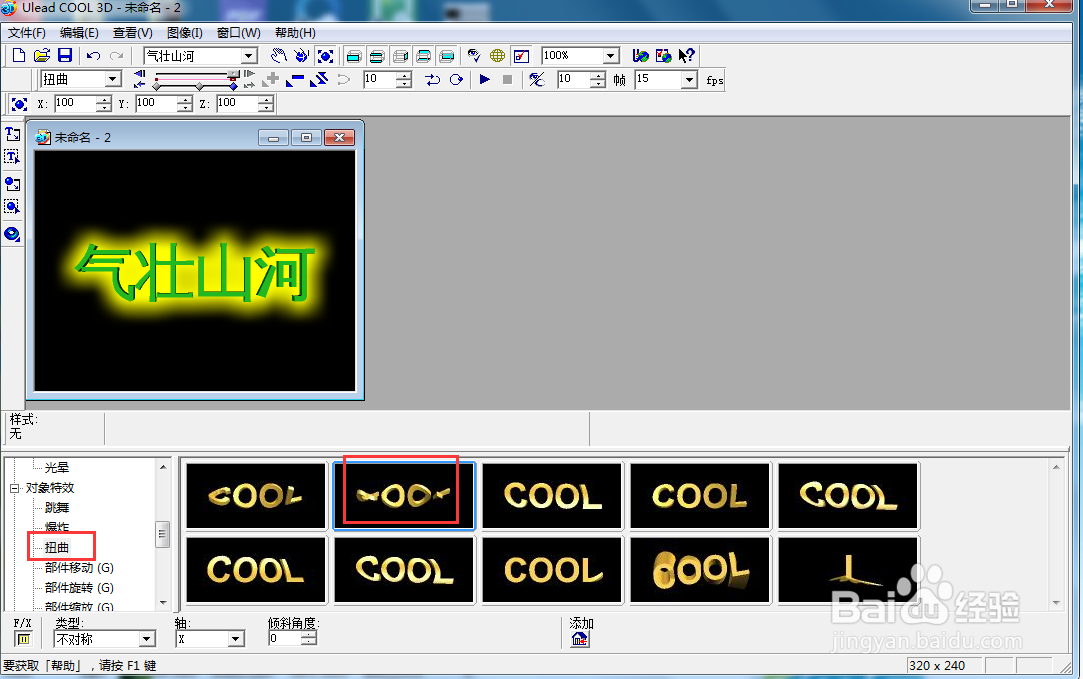
Task: Select 光晕 in the effects tree
Action: pos(57,468)
